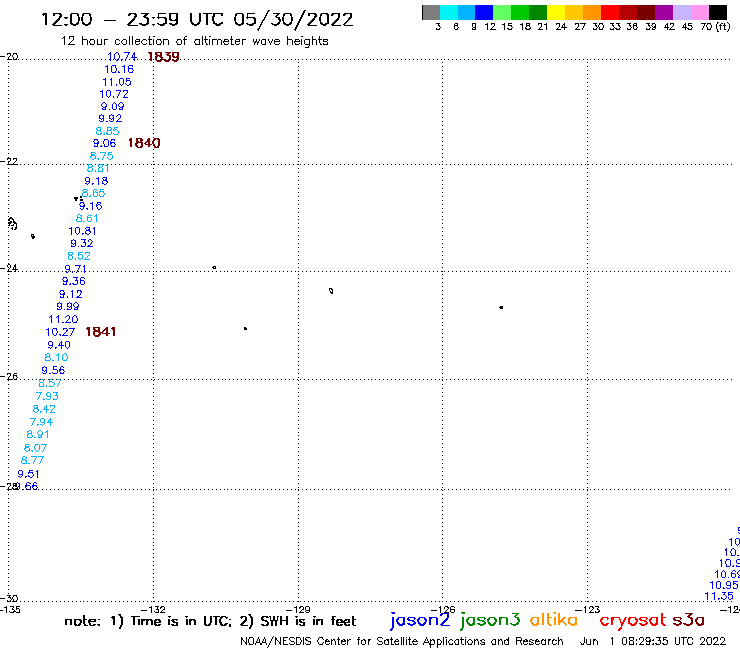Click the generation timestamp 08:29:35 UTC 2022
Viewport: 740px width, 650px height.
tap(673, 641)
